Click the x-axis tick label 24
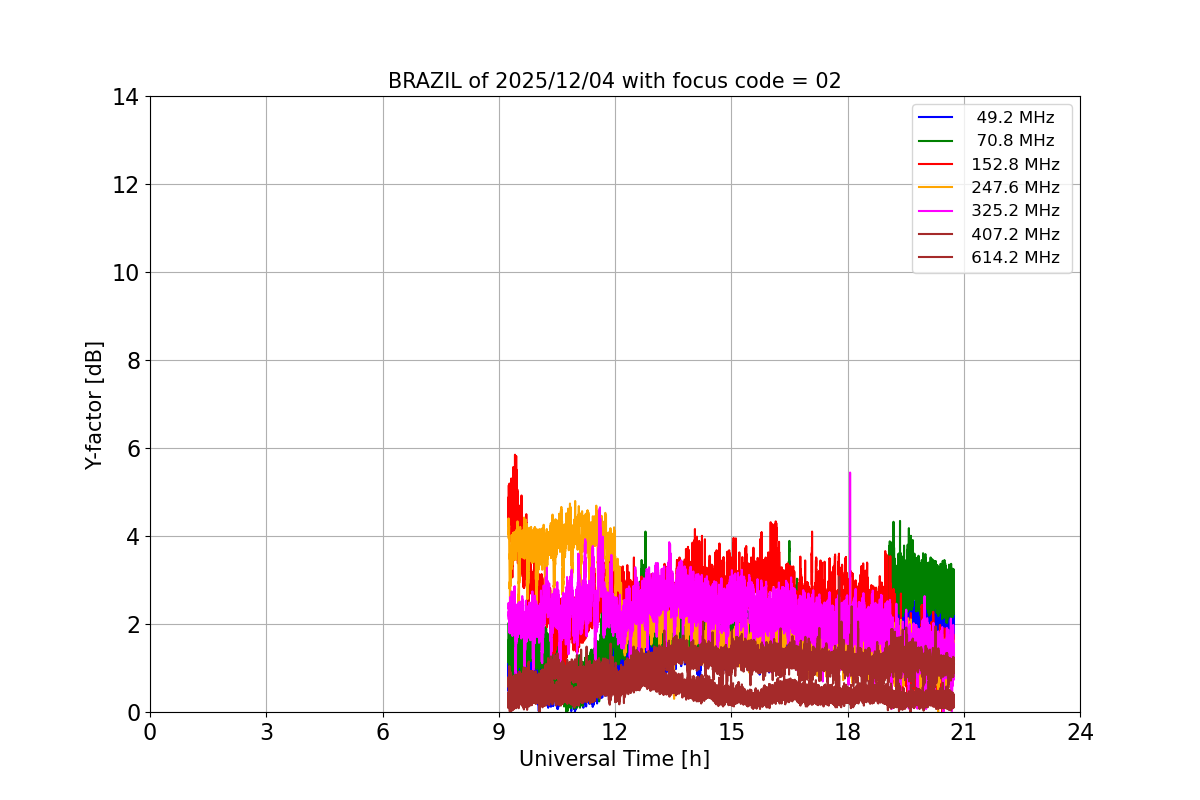 point(1080,732)
